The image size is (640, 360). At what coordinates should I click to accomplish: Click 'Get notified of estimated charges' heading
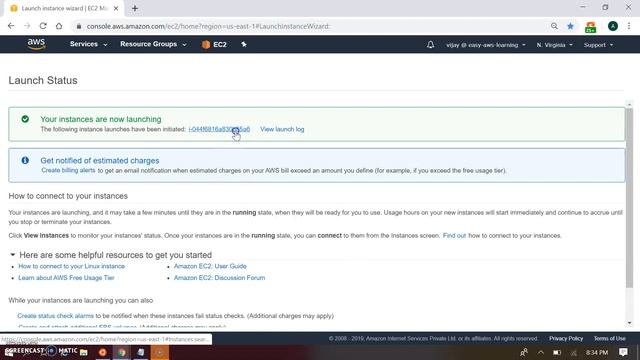pyautogui.click(x=100, y=160)
